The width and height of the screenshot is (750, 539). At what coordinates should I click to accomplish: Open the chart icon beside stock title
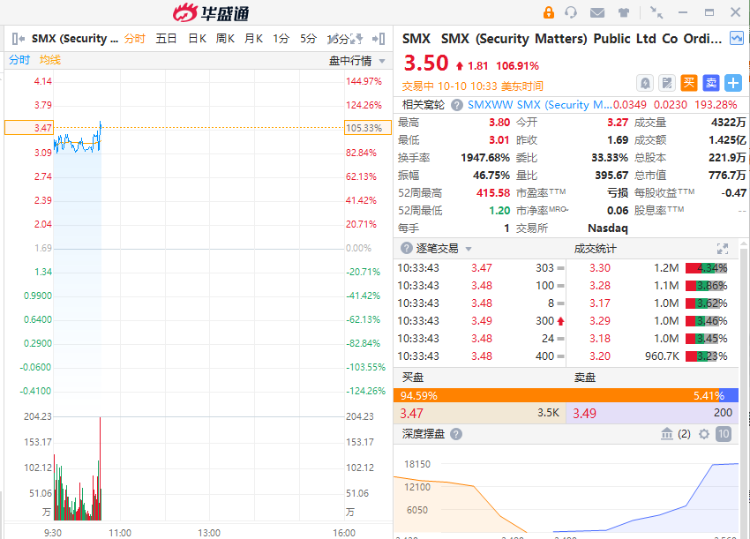point(736,38)
